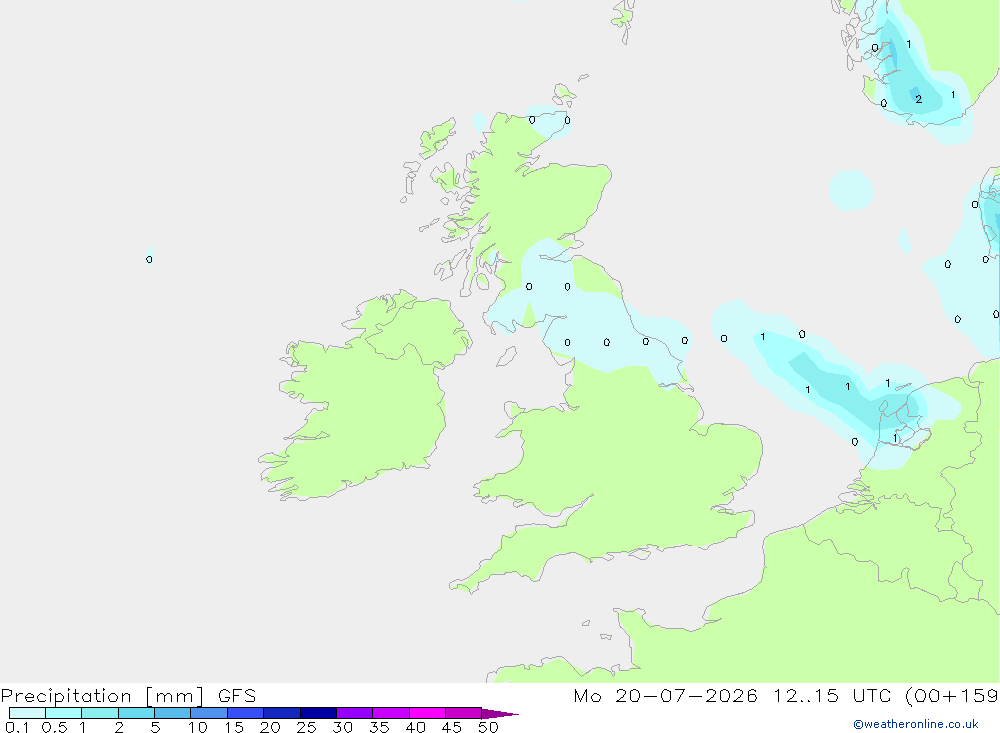Click the legend scale label '0.1'
Screen dimensions: 1000x733
pyautogui.click(x=17, y=727)
